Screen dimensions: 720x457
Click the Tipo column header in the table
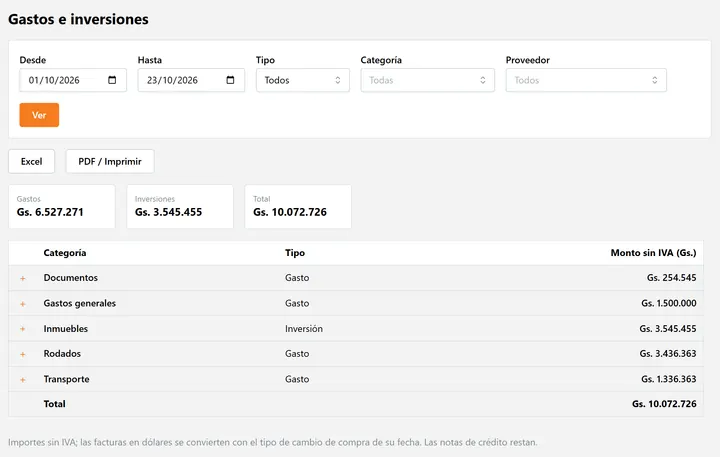(295, 253)
